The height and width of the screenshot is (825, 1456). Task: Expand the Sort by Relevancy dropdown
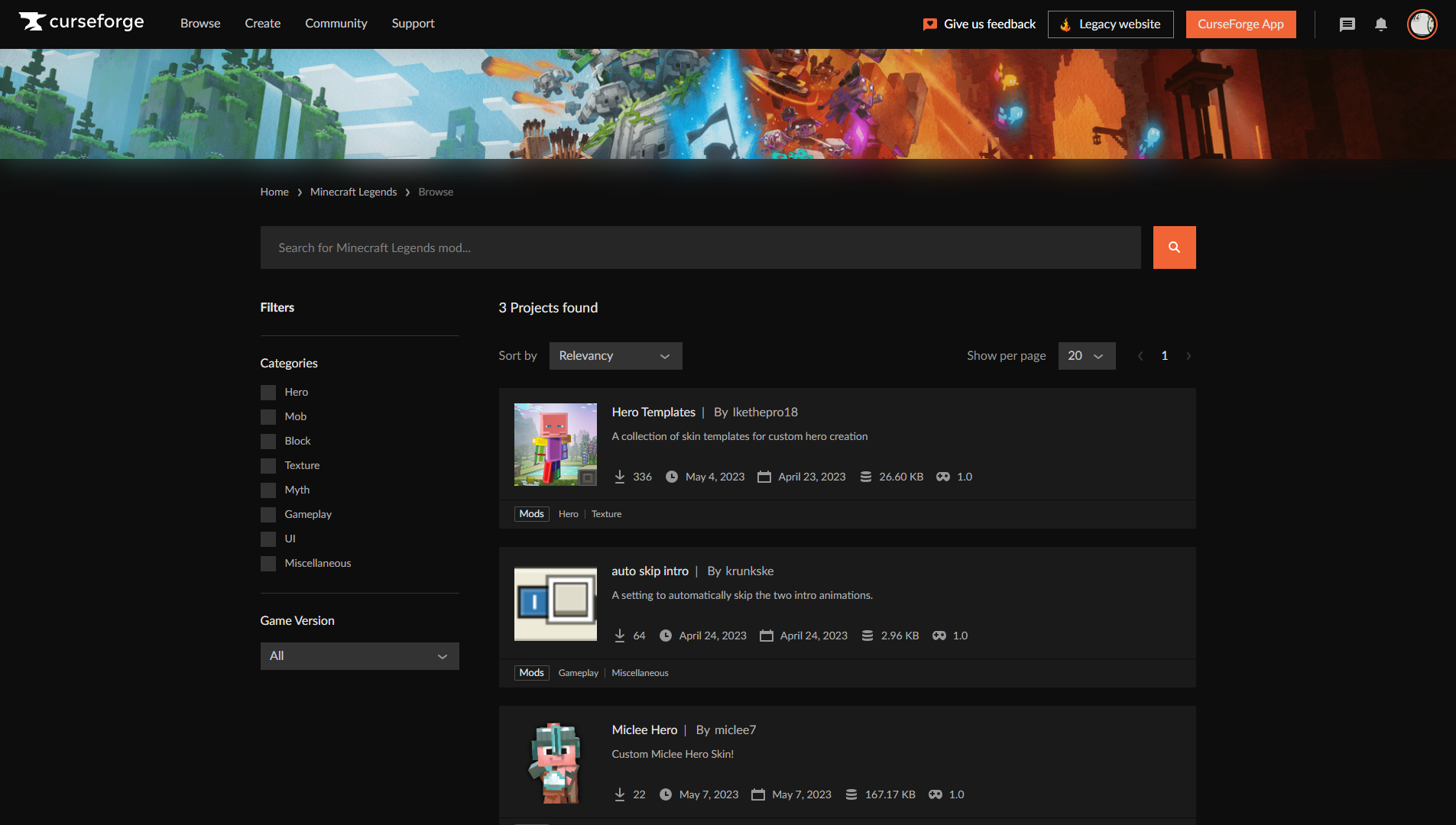(x=615, y=356)
